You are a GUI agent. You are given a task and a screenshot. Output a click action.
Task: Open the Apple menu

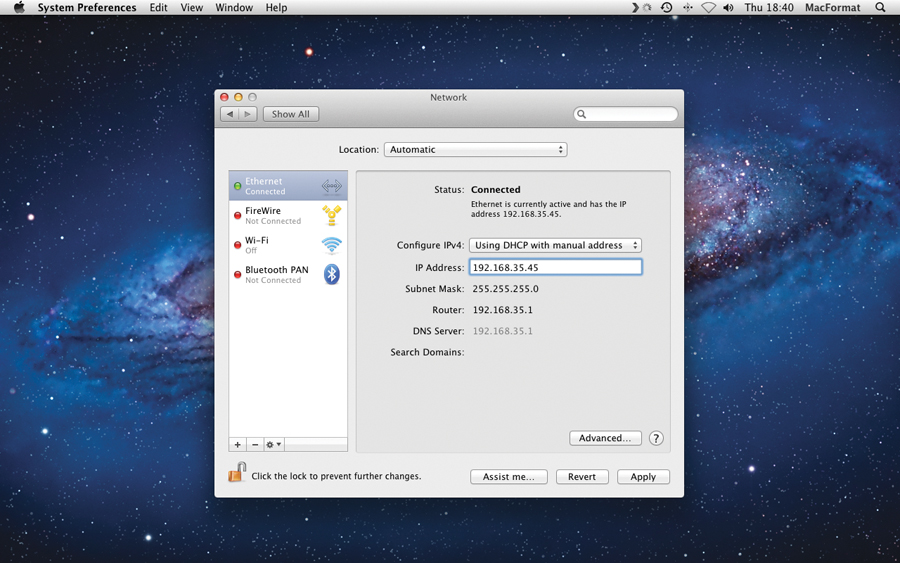19,7
